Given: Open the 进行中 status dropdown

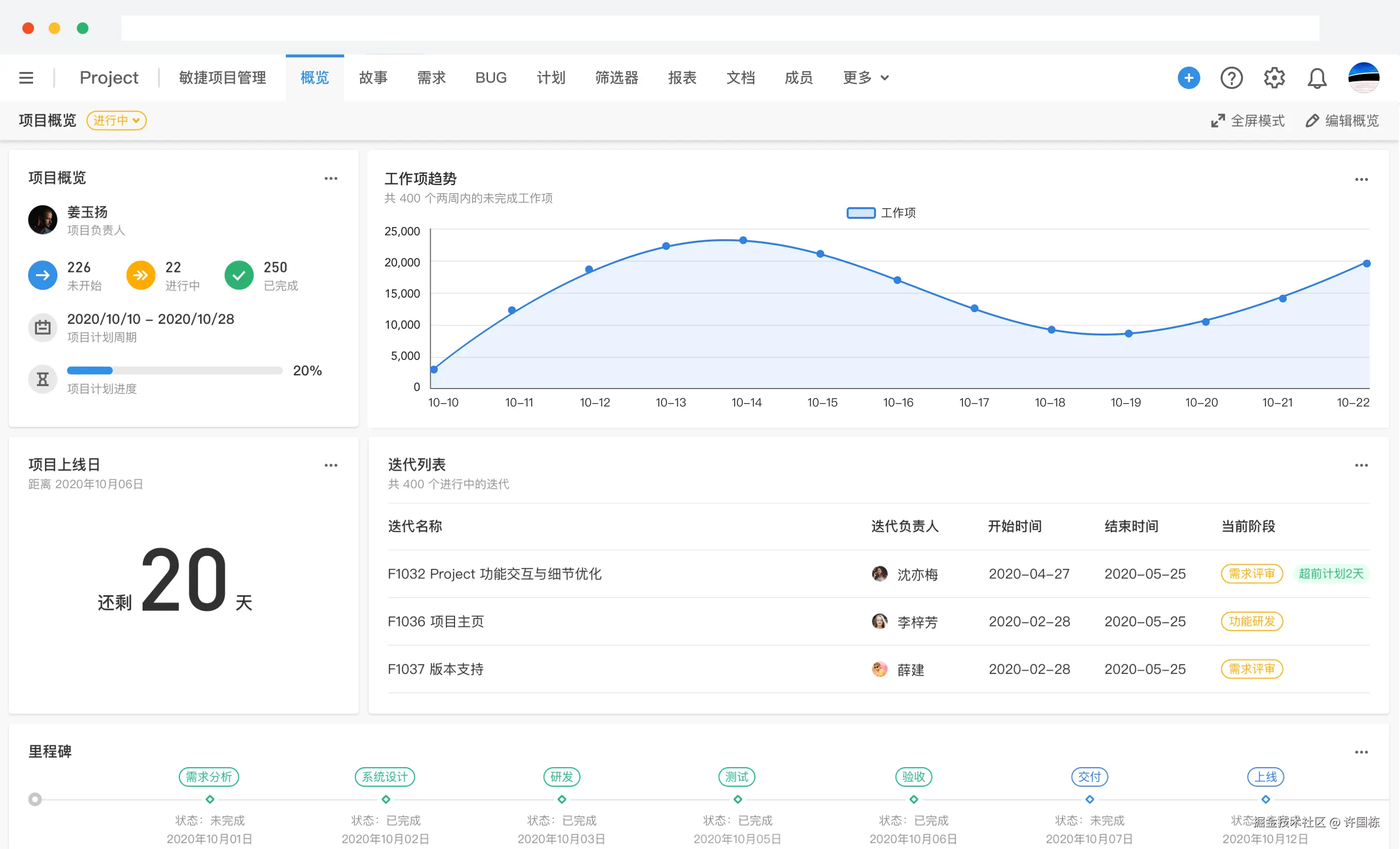Looking at the screenshot, I should pos(117,121).
